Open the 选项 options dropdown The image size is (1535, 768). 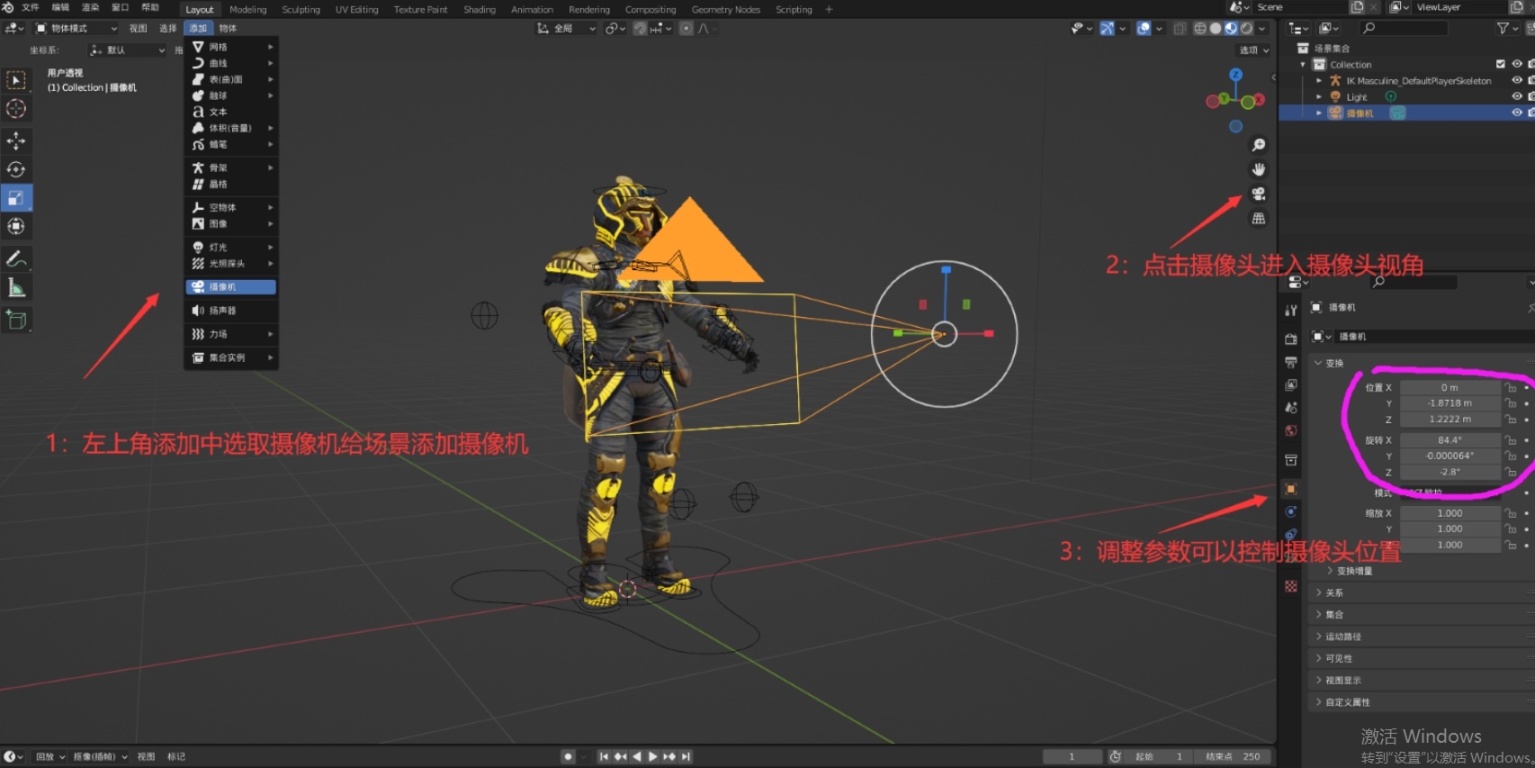(1253, 49)
